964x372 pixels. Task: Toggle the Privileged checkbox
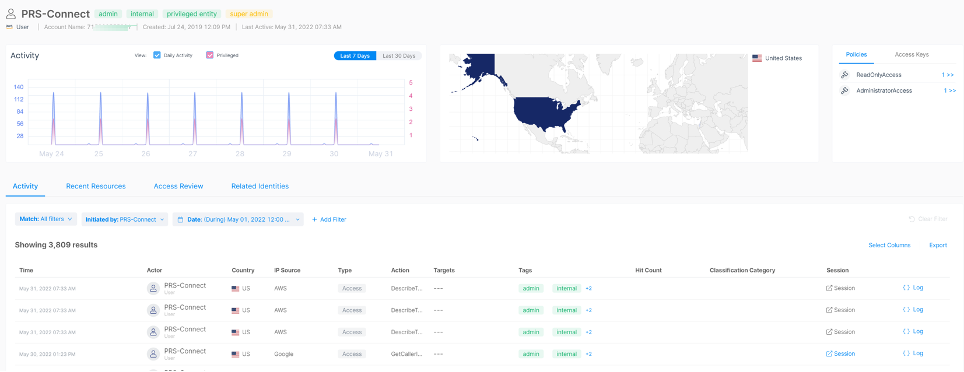pyautogui.click(x=210, y=55)
